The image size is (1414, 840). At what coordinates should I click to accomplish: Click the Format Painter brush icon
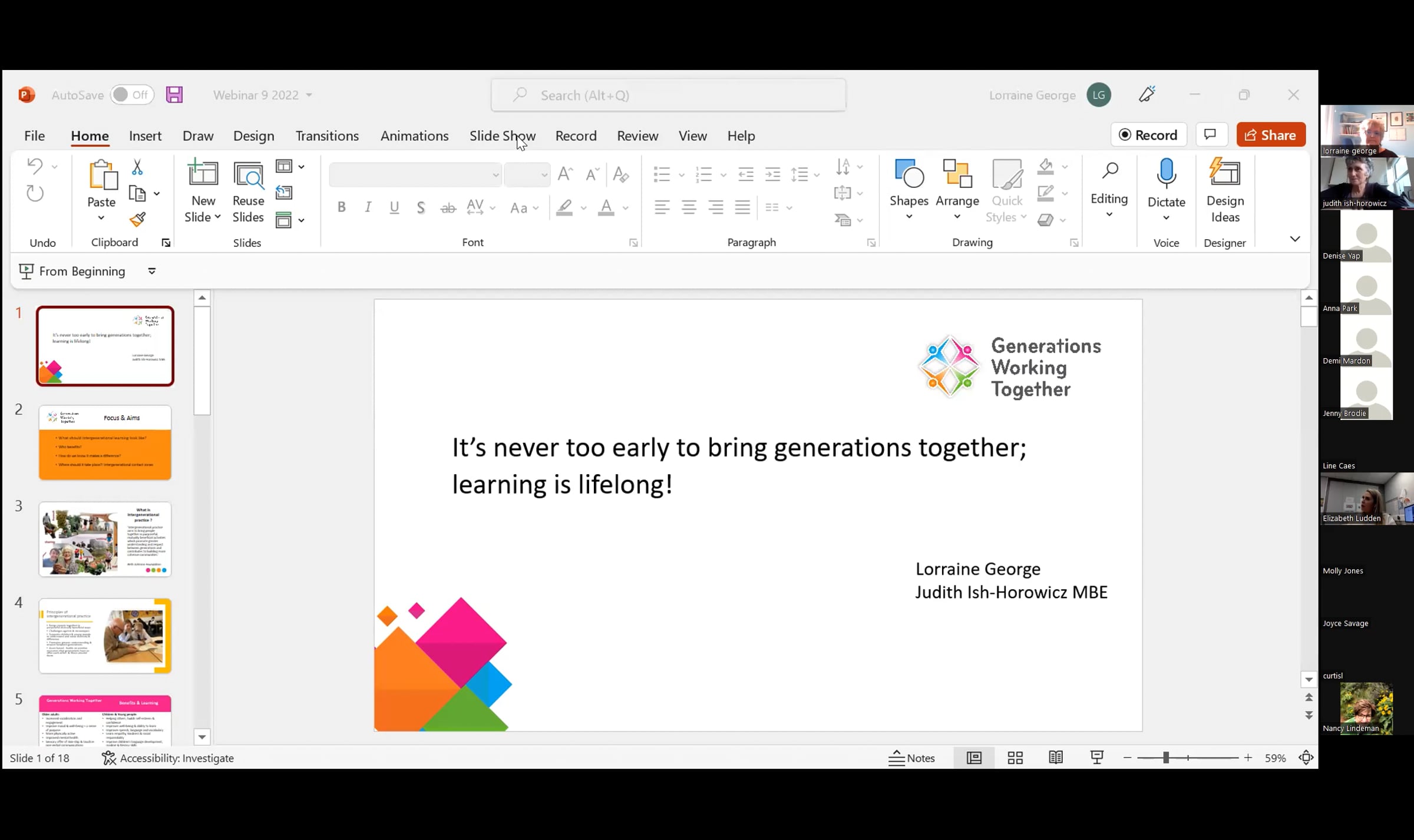138,220
